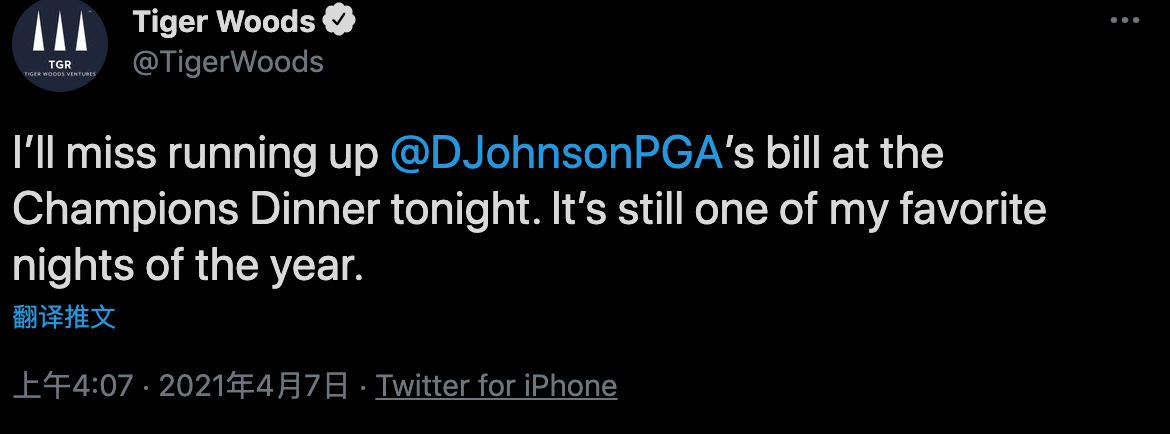The image size is (1170, 434).
Task: Click the 2021年4月7日 date
Action: click(x=253, y=386)
